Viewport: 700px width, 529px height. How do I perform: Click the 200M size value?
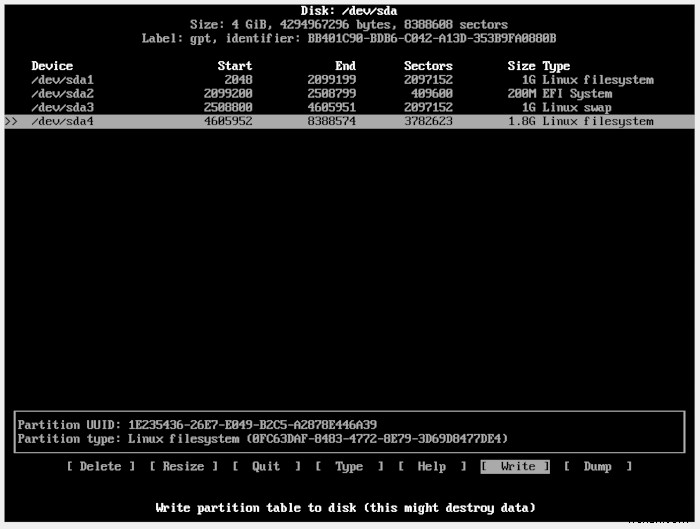click(521, 94)
